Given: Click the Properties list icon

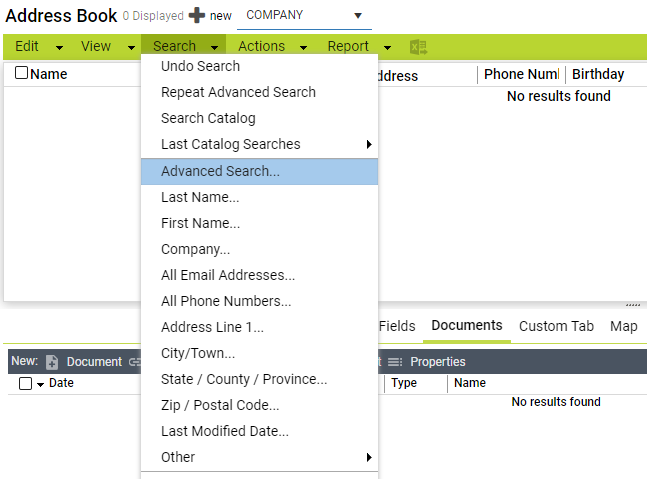Looking at the screenshot, I should pos(394,362).
